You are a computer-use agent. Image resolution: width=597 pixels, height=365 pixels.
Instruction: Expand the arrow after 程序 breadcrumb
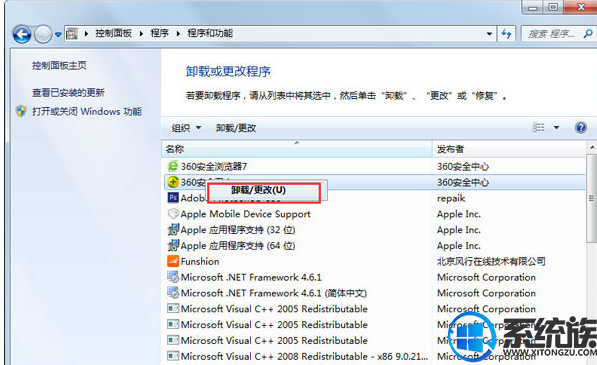pyautogui.click(x=178, y=34)
